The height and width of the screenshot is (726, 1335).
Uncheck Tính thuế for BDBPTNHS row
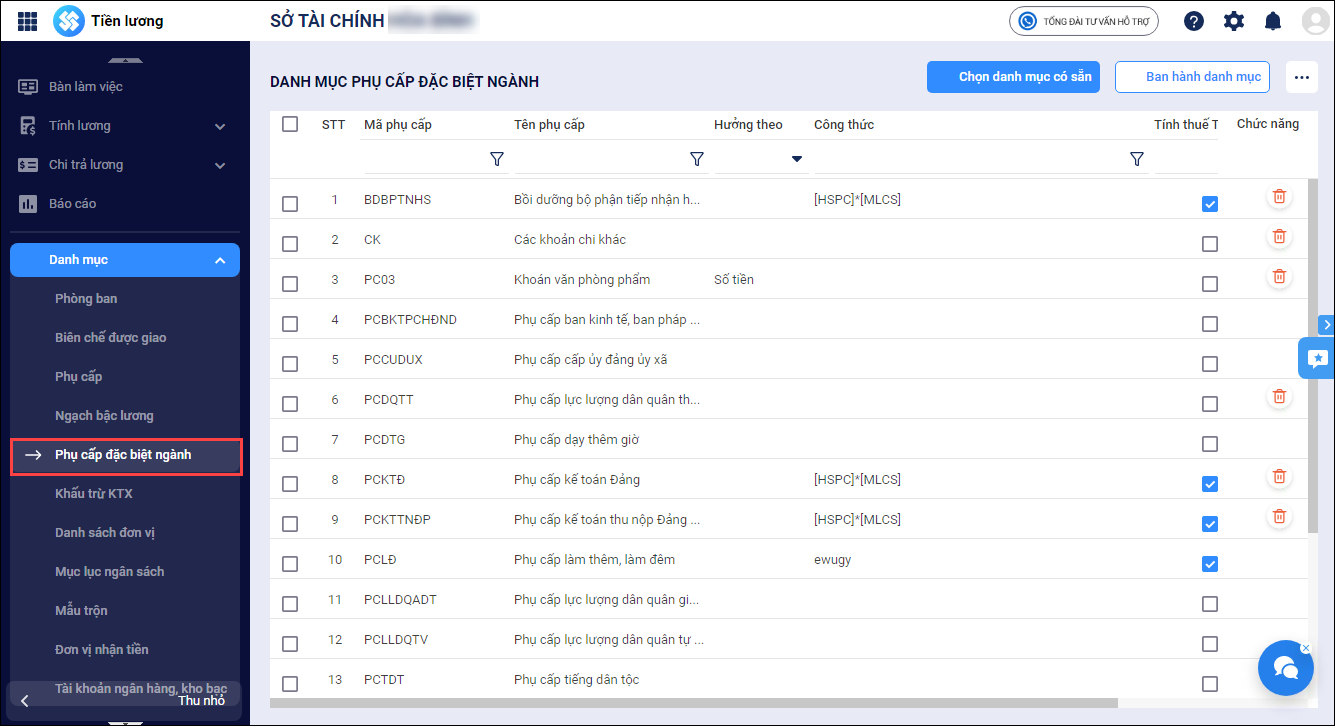[1210, 204]
